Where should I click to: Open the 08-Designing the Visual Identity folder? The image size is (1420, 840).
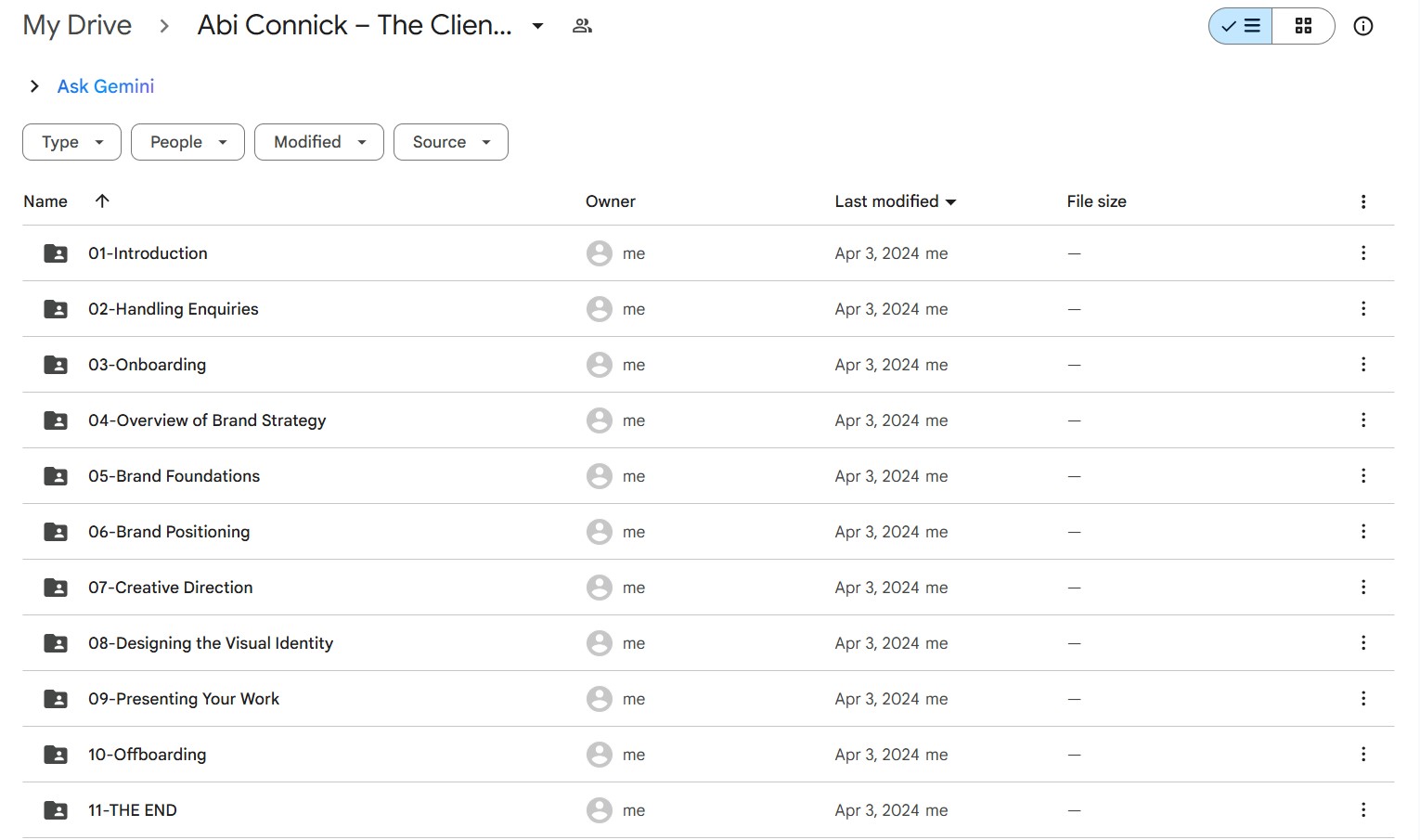click(211, 643)
